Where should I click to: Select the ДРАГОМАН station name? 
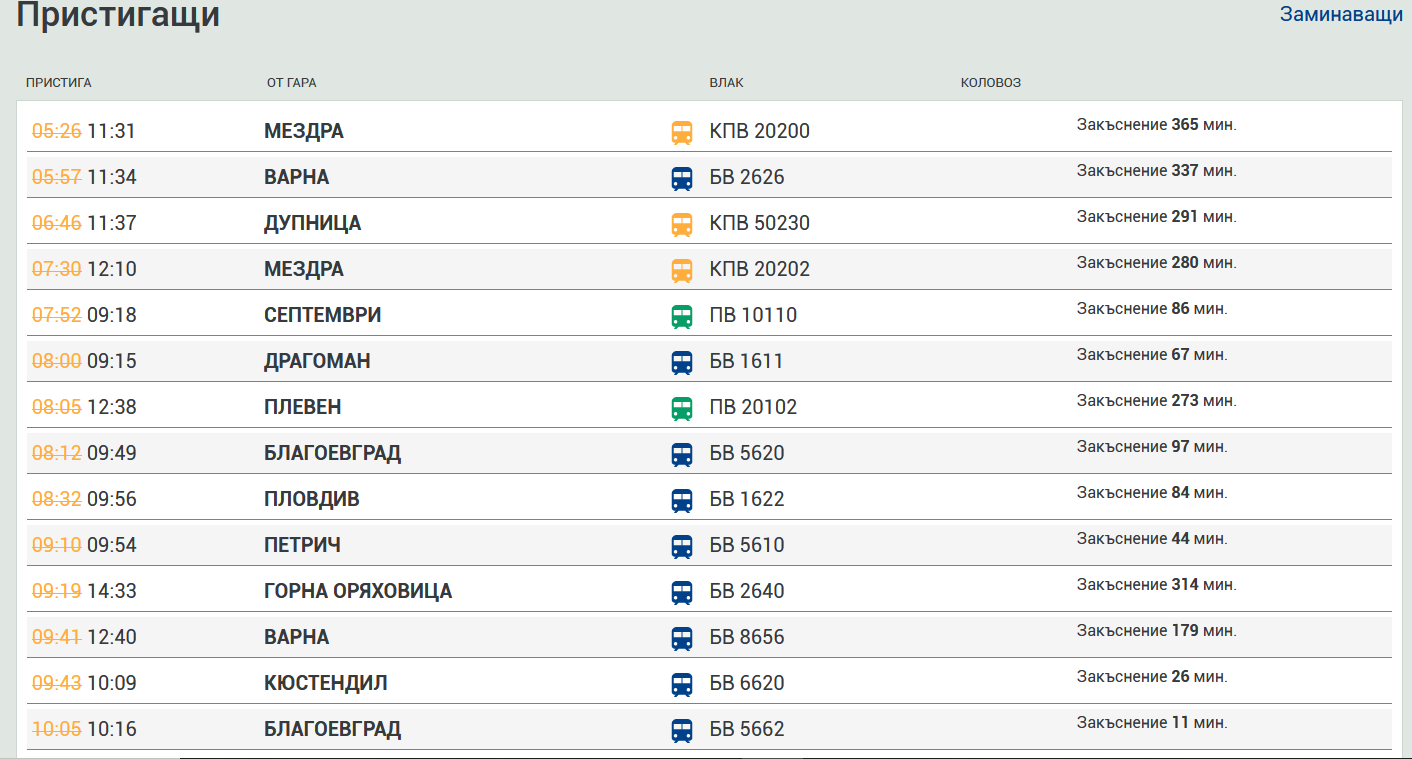point(317,361)
